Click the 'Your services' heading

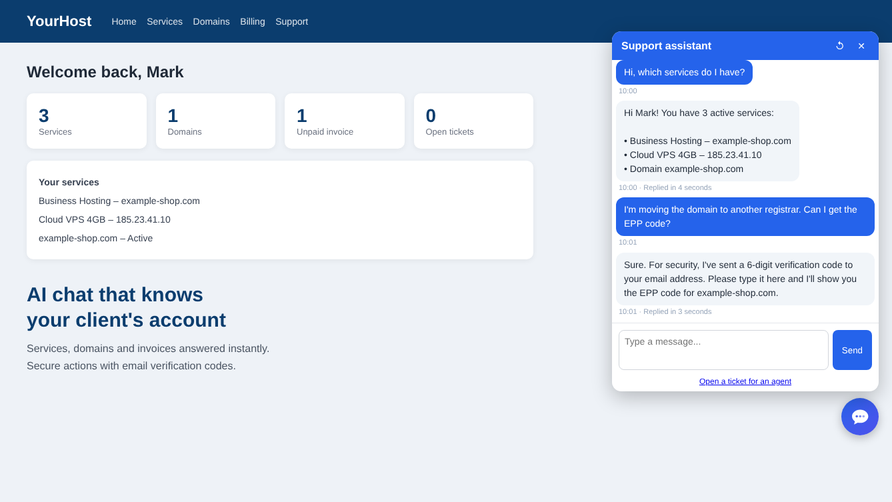(x=69, y=182)
